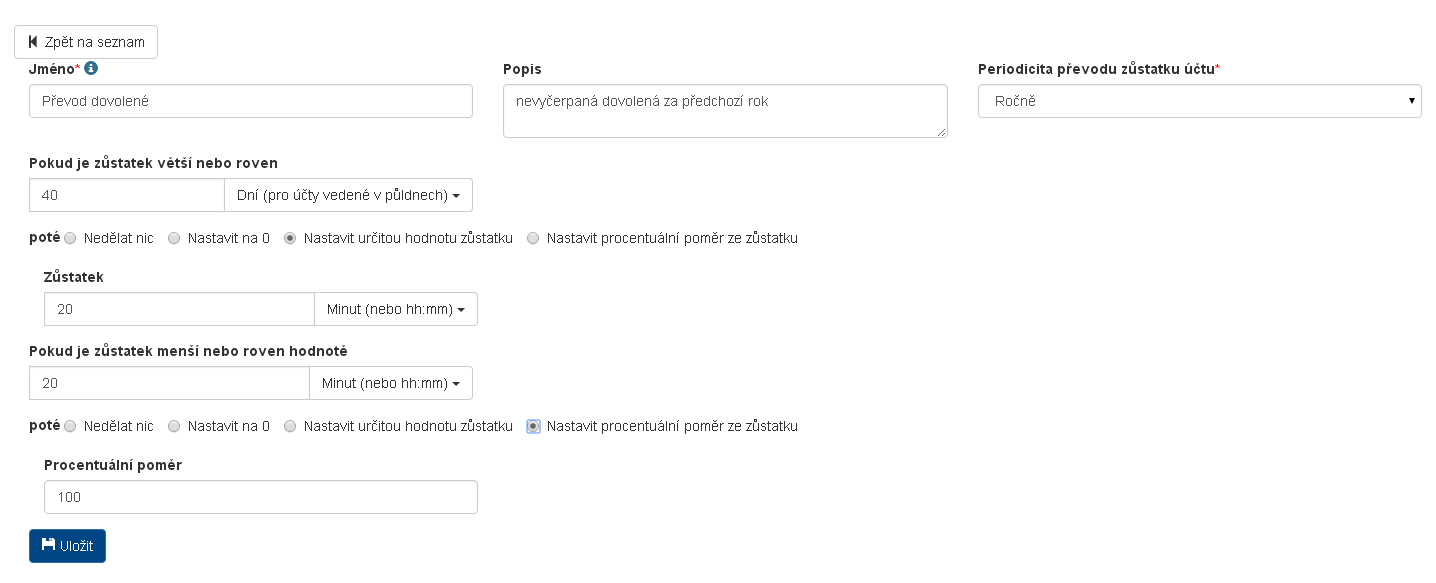Click the Zůstatek value input field

179,310
